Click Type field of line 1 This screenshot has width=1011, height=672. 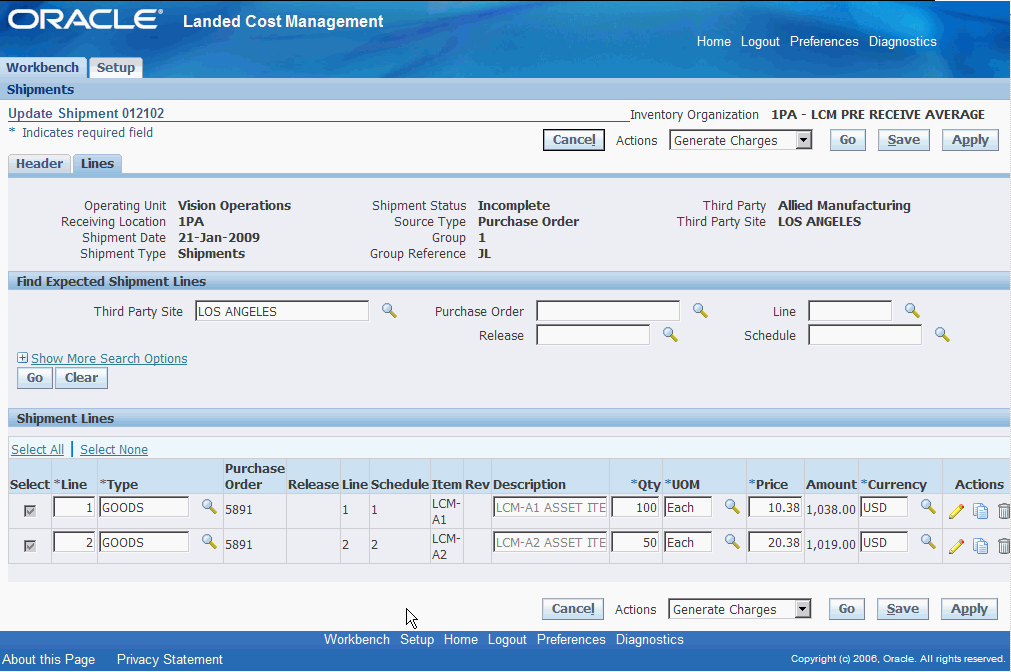144,507
